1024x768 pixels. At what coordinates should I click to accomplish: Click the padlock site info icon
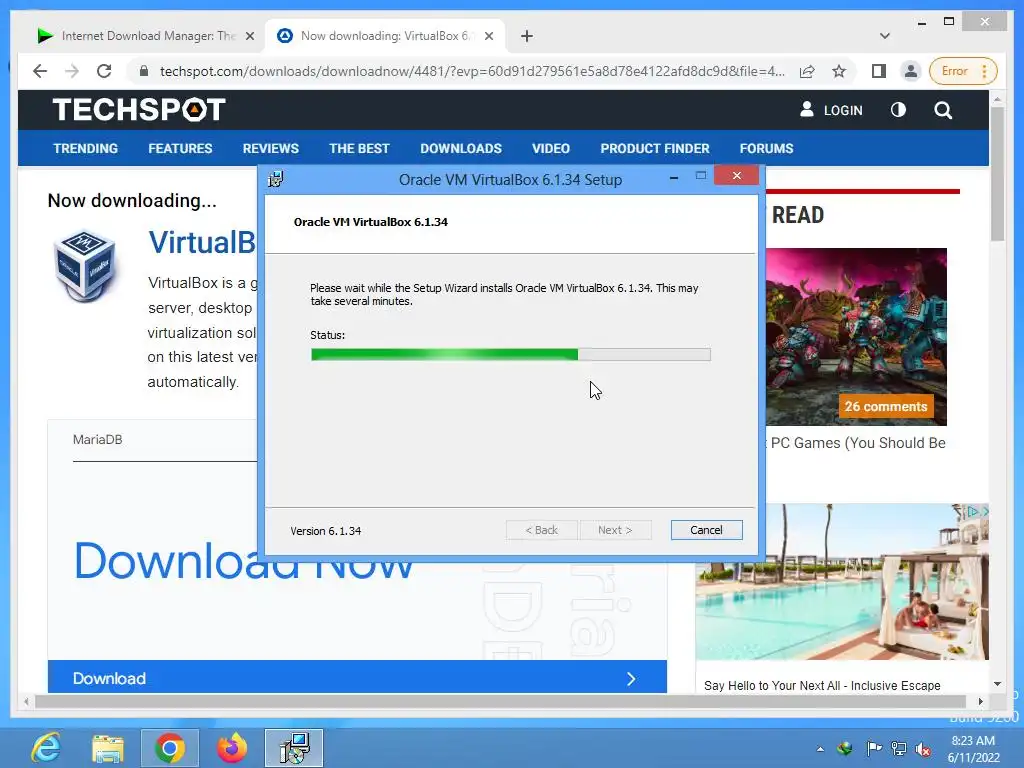(144, 71)
